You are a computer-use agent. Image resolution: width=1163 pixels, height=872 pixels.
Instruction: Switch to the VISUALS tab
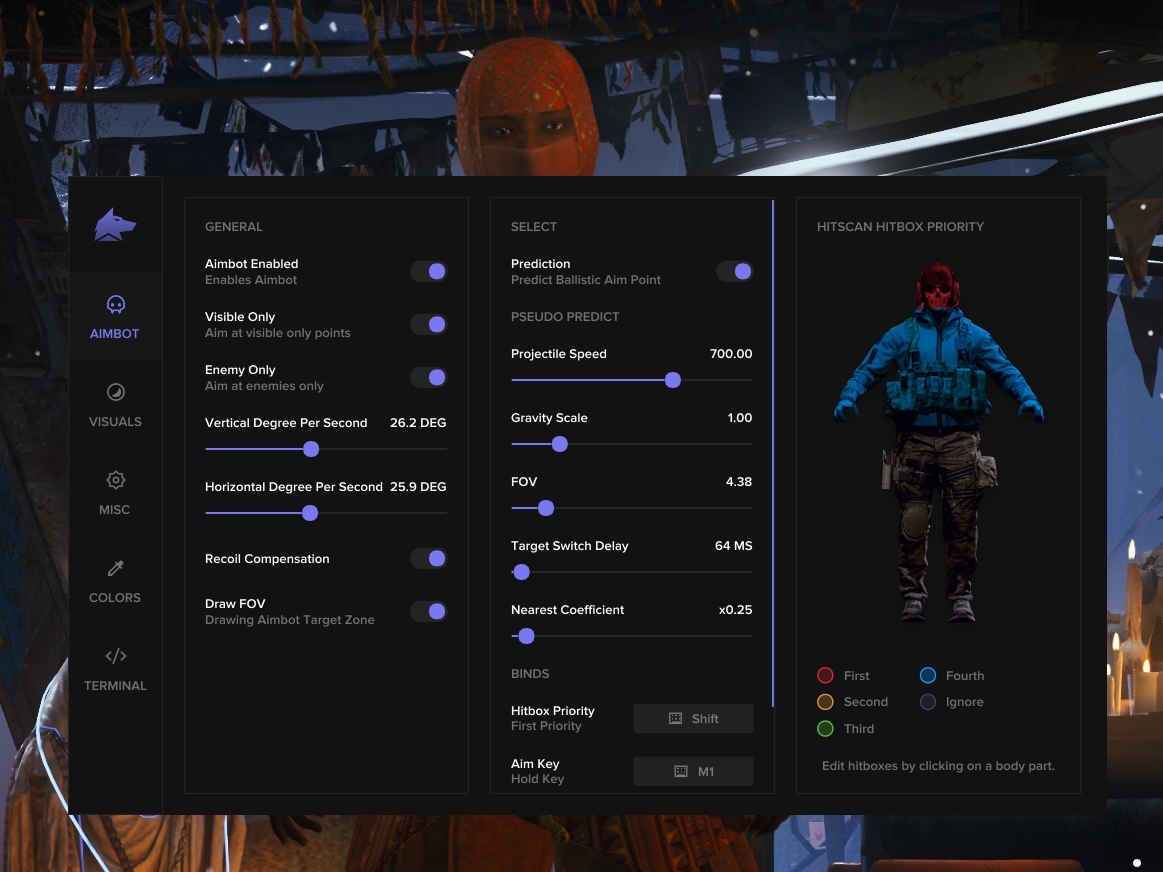(115, 405)
